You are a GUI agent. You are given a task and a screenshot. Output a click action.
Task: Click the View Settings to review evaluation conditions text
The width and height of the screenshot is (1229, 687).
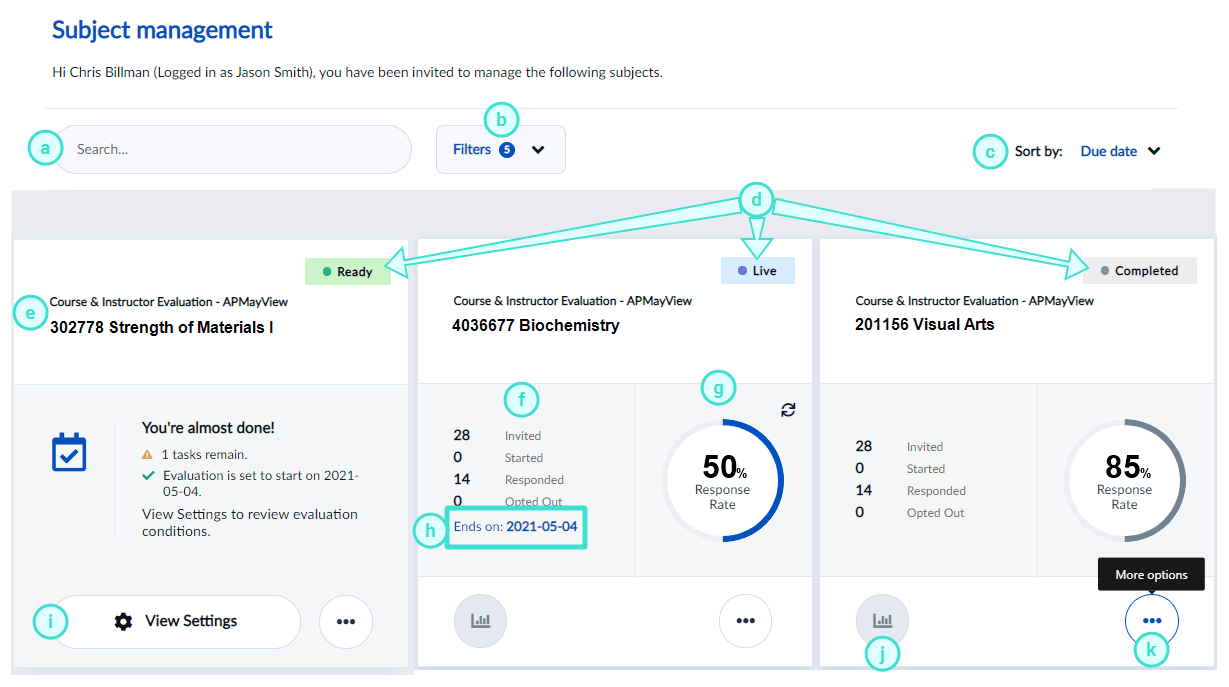coord(250,523)
